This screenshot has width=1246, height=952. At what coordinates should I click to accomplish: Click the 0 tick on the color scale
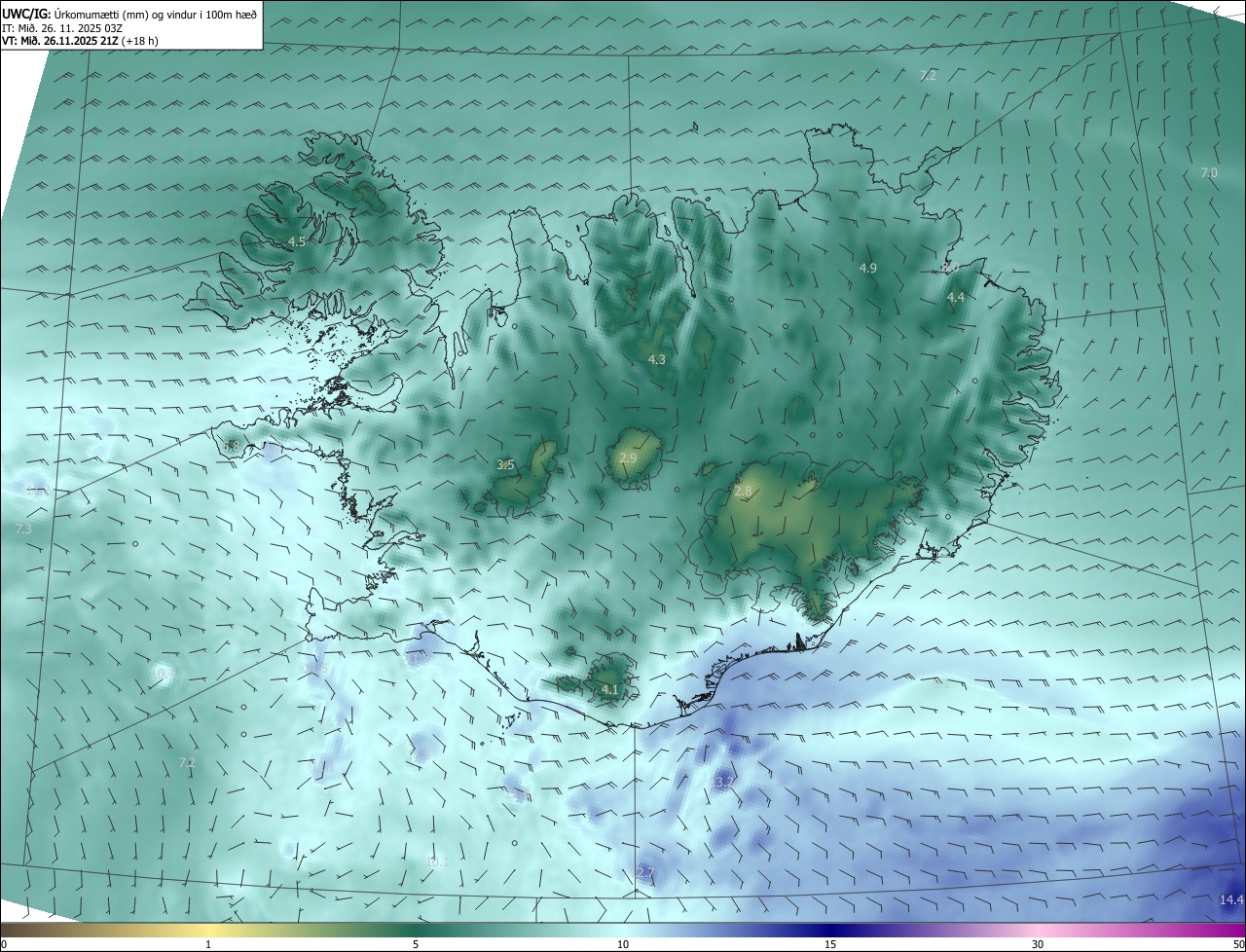4,944
